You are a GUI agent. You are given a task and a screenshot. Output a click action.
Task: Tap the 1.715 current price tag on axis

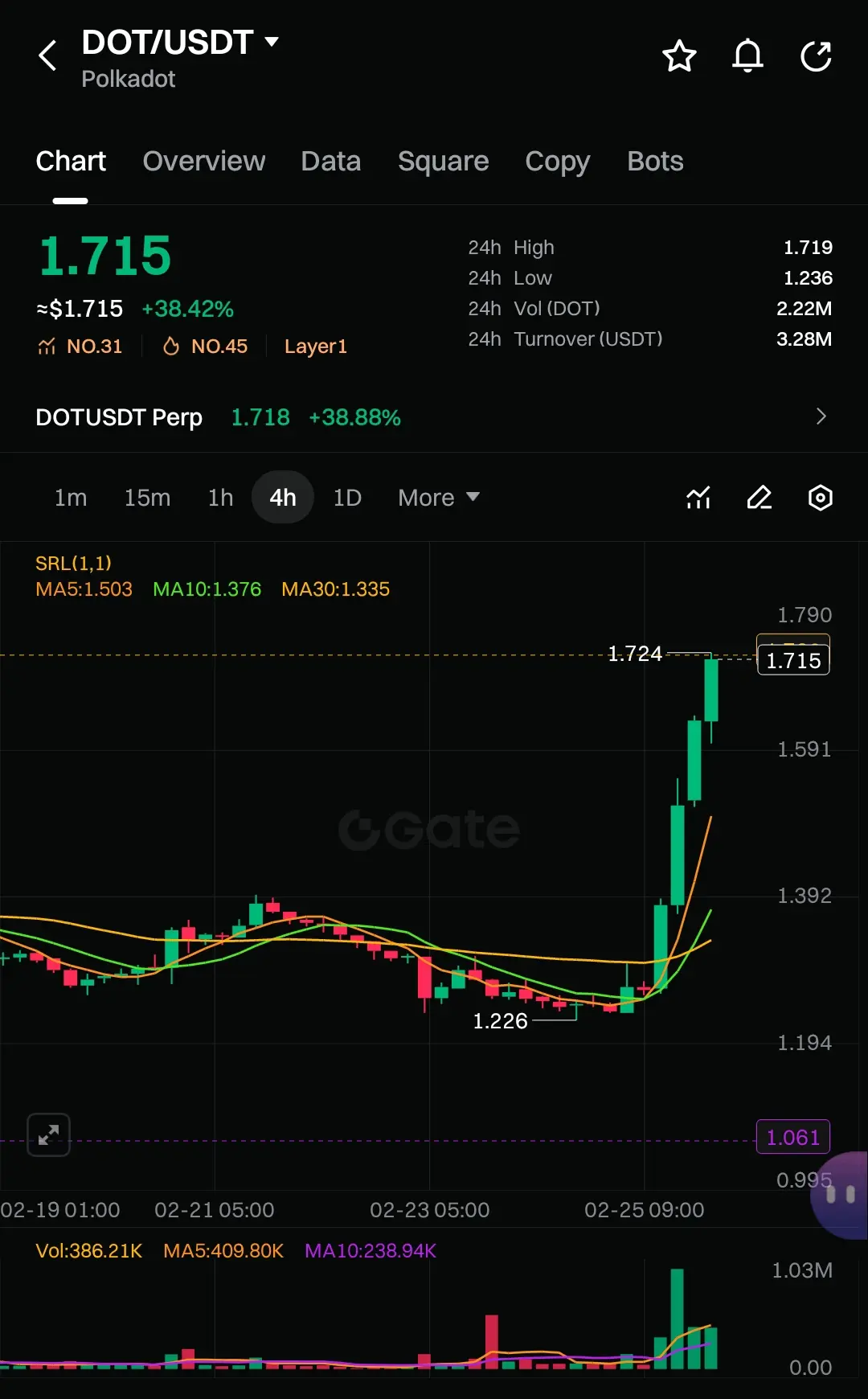coord(793,660)
